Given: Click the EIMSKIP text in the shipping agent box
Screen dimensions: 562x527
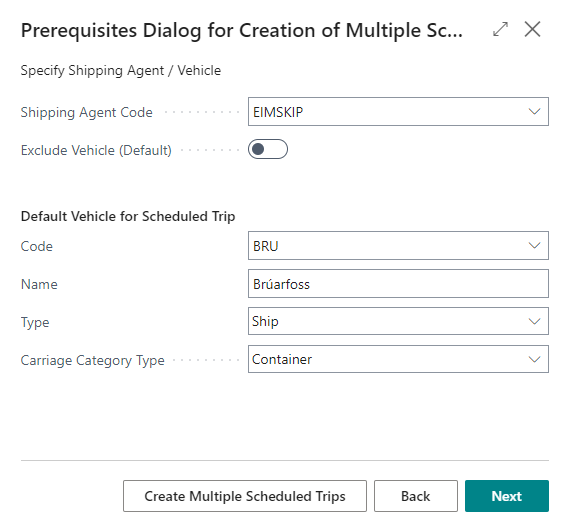Looking at the screenshot, I should 278,112.
